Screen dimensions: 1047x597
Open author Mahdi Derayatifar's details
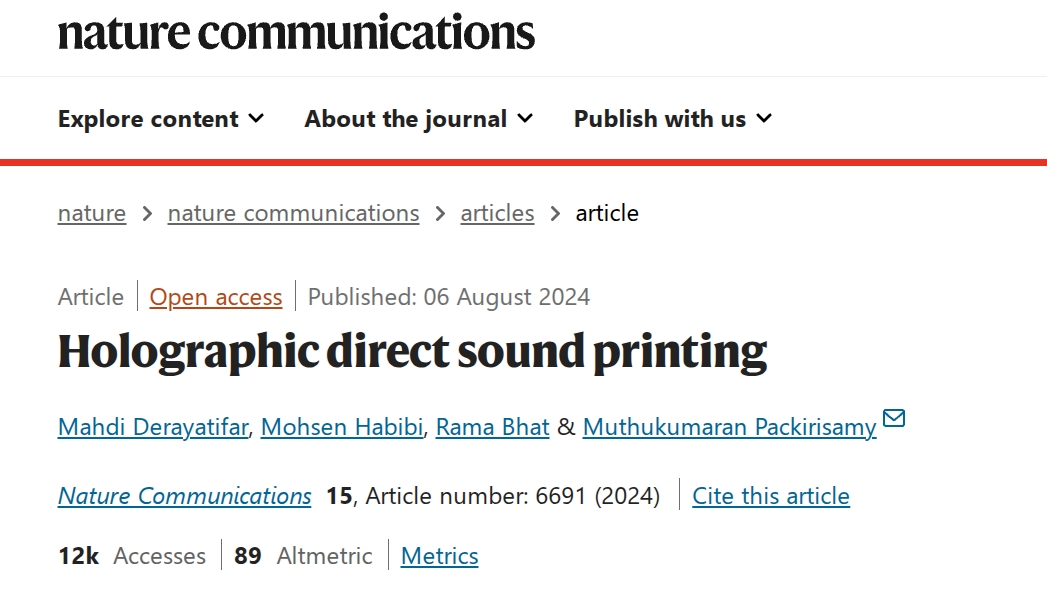click(152, 427)
